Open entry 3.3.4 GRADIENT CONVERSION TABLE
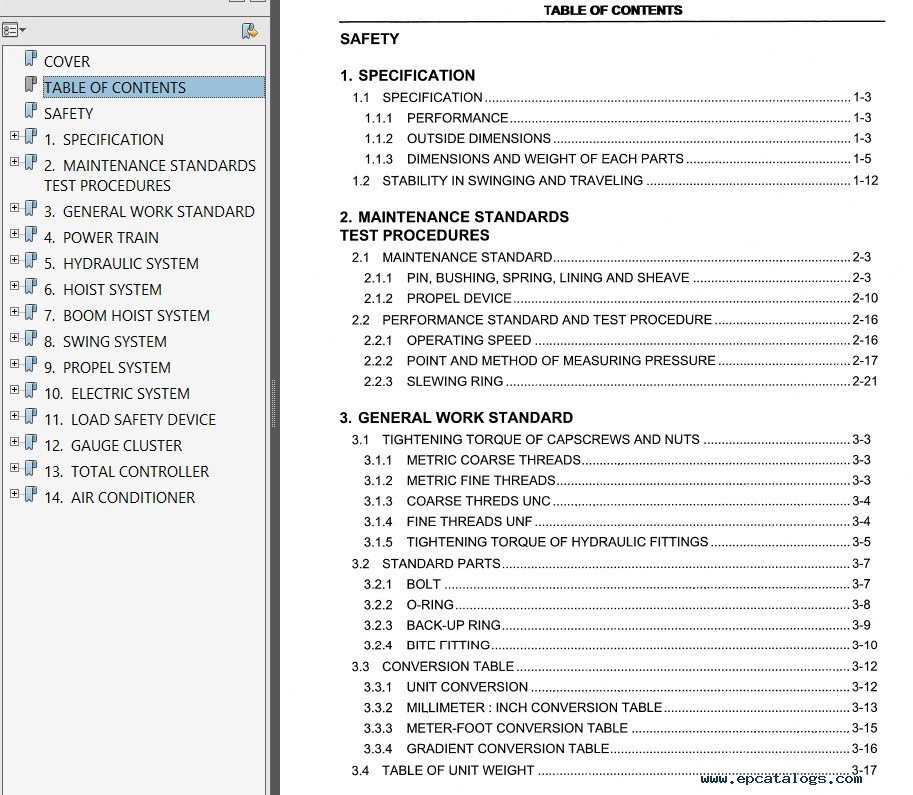Screen dimensions: 913x795 pos(621,749)
